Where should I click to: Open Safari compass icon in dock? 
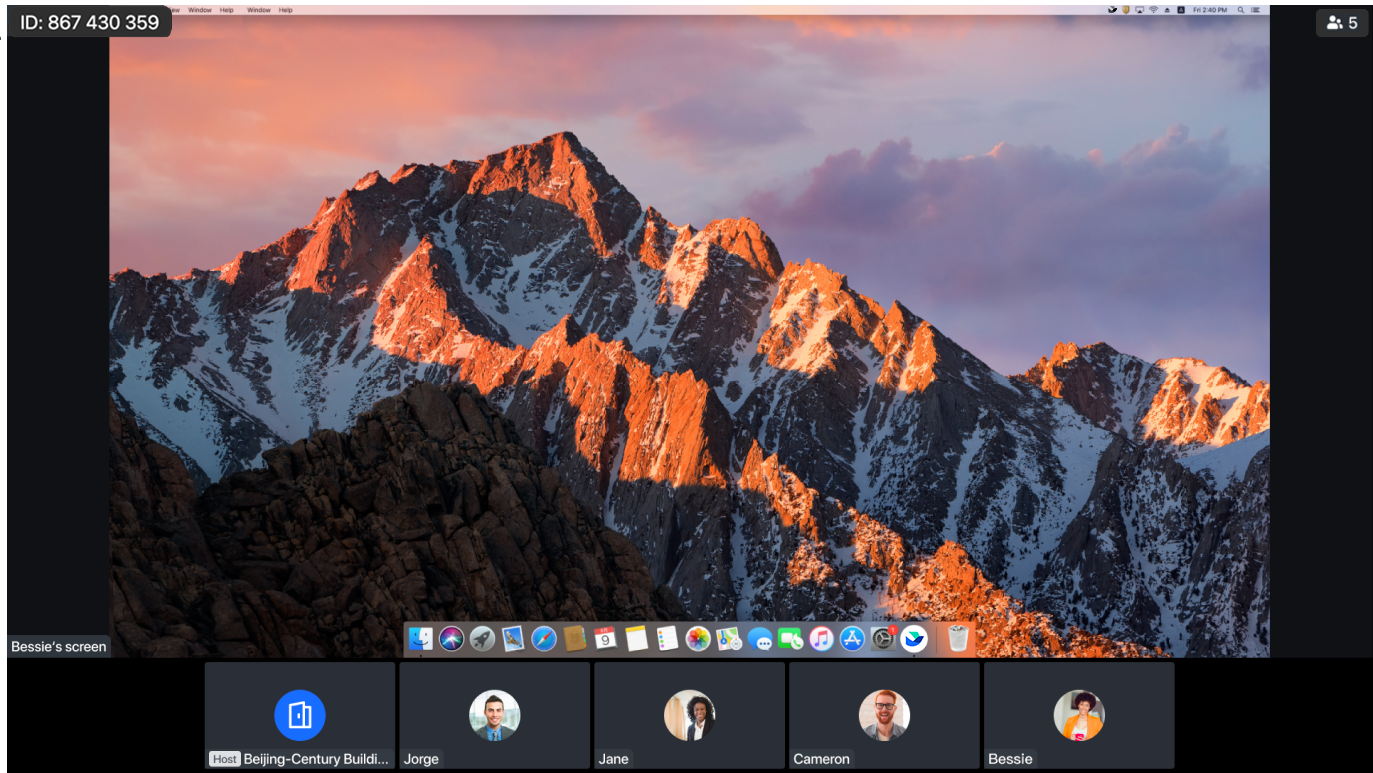[544, 638]
